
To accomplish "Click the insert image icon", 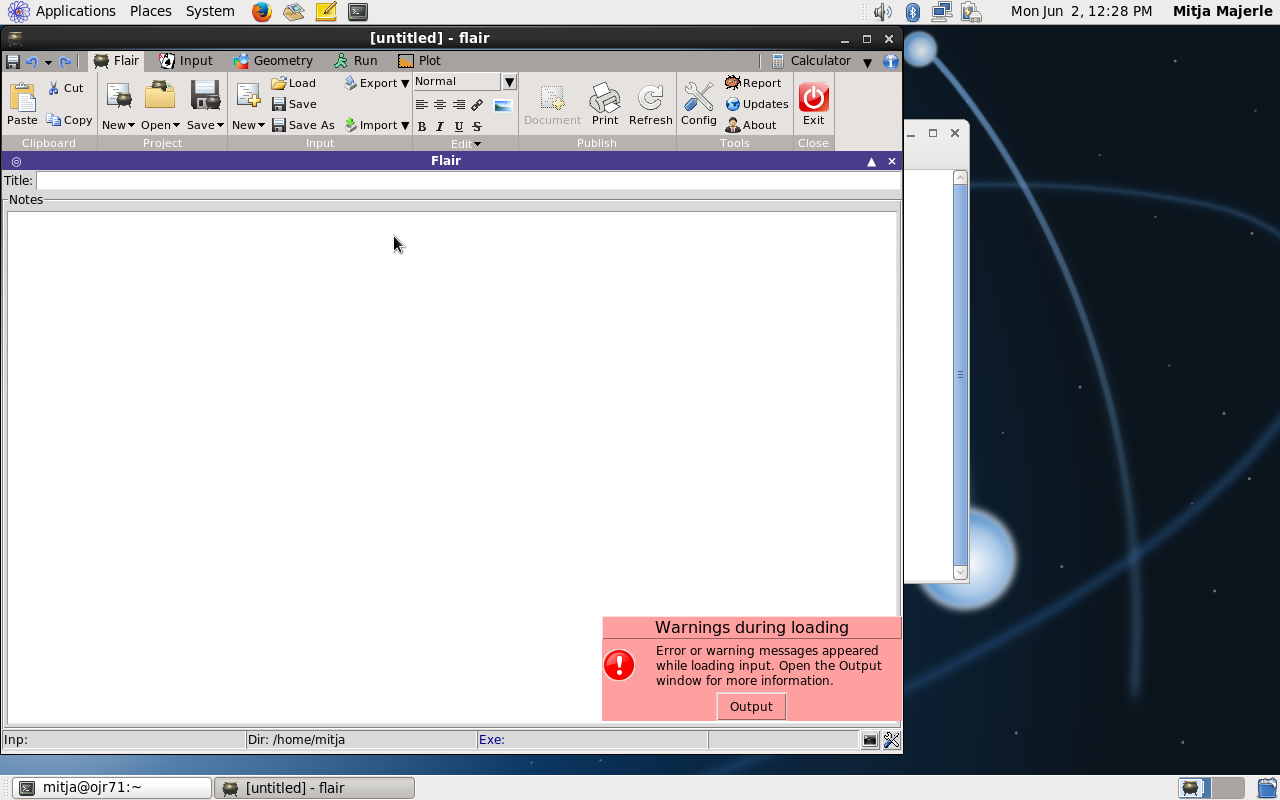I will 503,105.
